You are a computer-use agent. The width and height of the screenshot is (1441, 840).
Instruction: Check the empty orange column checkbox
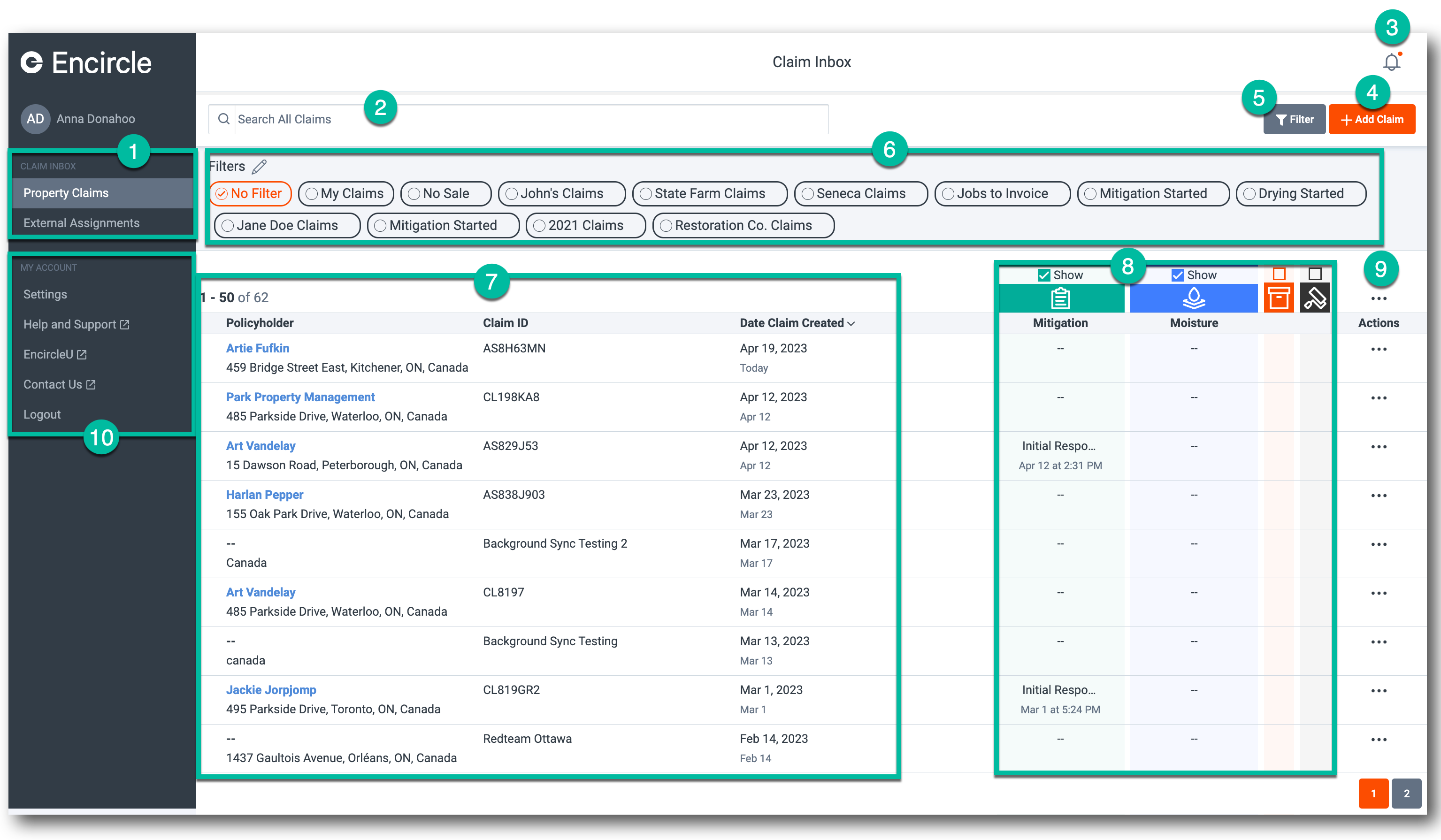[x=1279, y=274]
